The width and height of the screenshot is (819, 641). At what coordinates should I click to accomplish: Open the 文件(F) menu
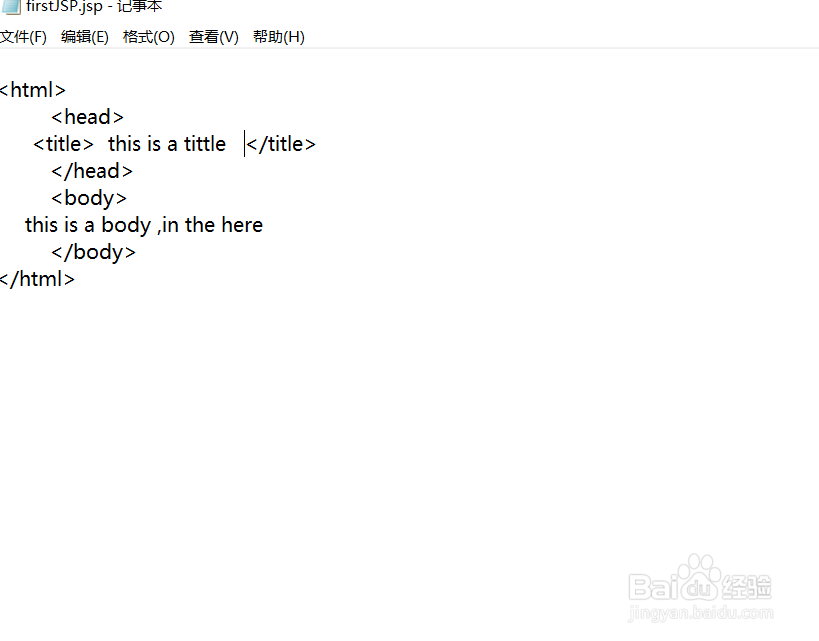[23, 37]
